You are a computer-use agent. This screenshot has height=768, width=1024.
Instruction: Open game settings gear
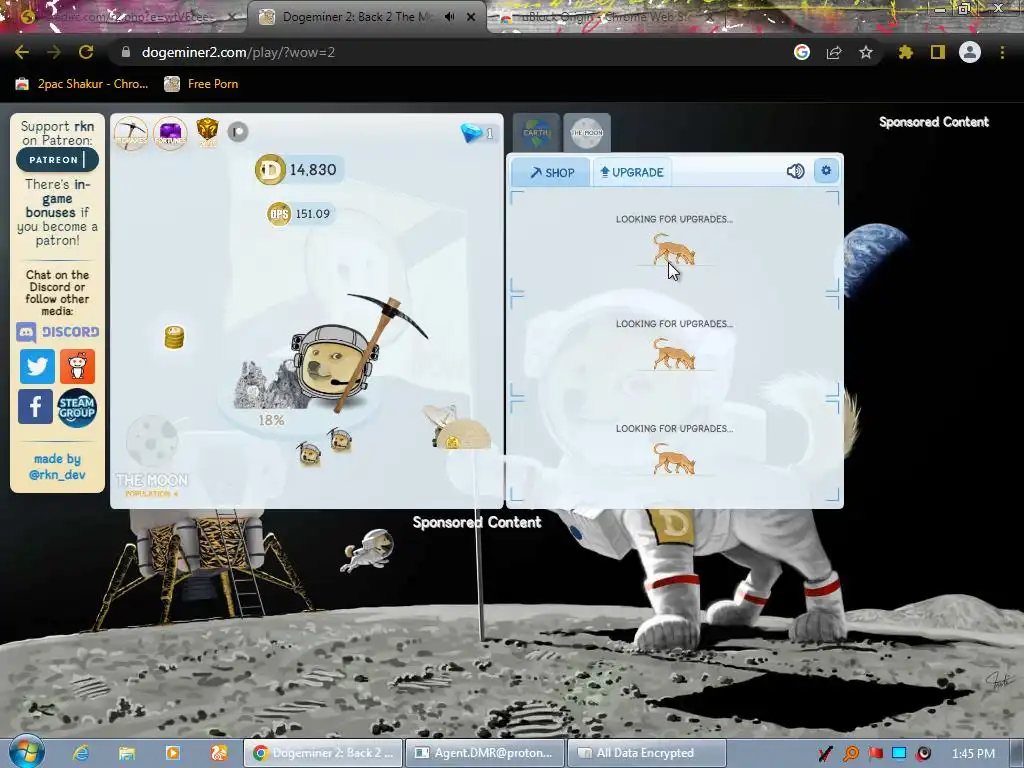tap(826, 170)
